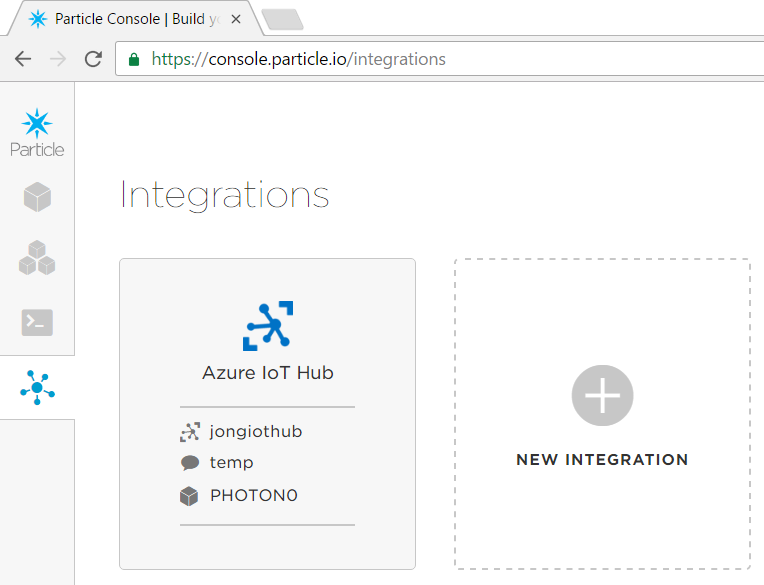The height and width of the screenshot is (585, 764).
Task: Click the browser forward arrow
Action: tap(58, 59)
